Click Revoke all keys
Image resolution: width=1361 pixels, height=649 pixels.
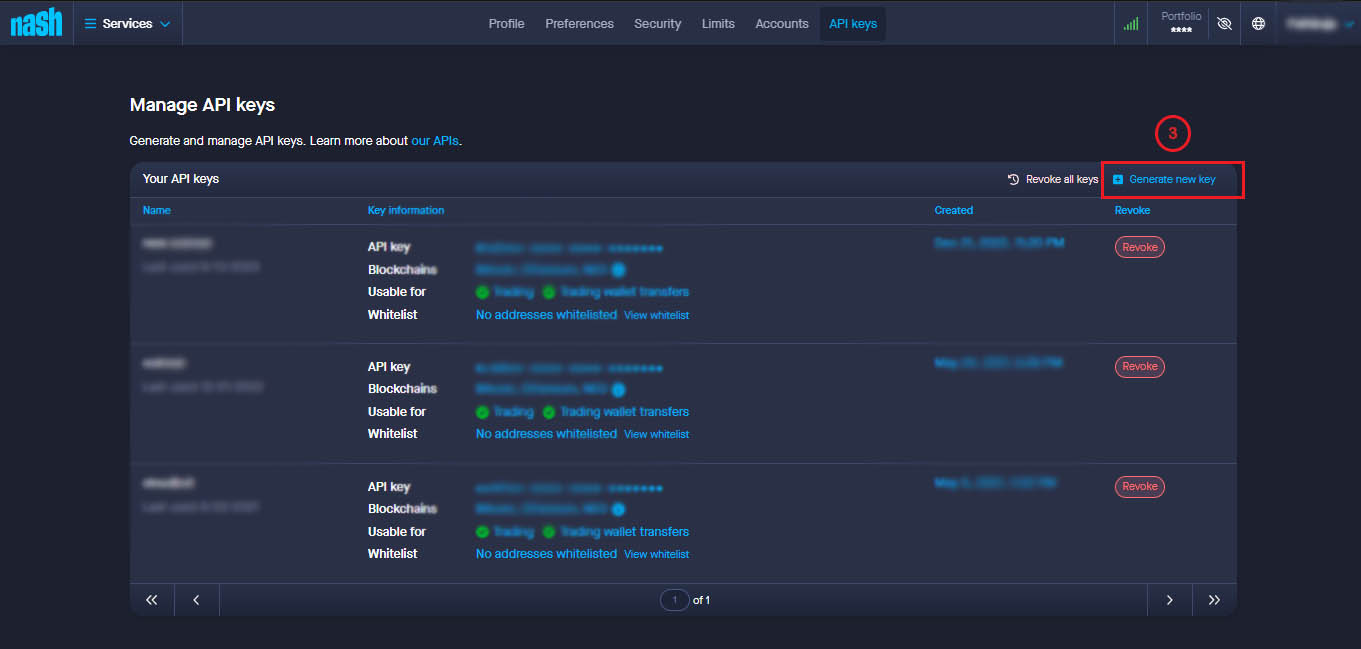1053,180
